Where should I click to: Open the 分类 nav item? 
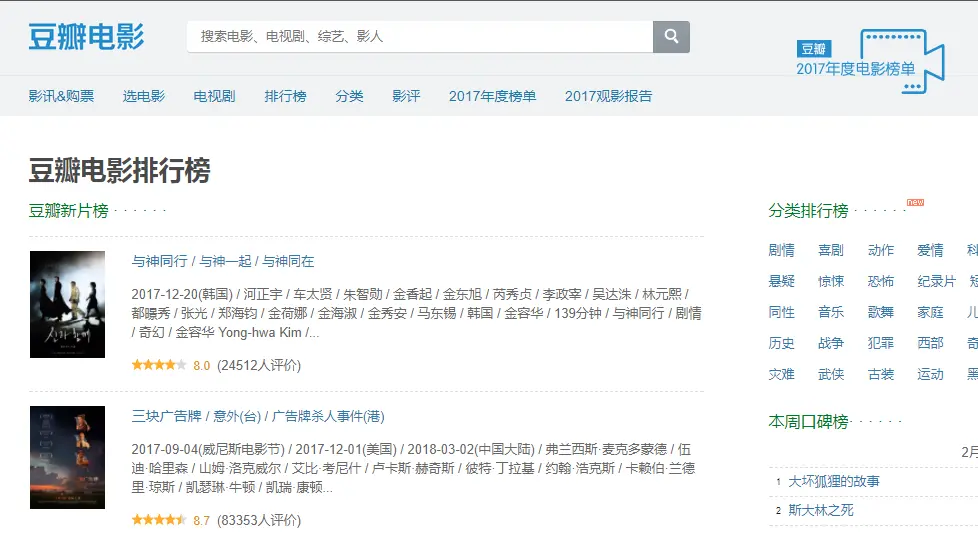(x=349, y=96)
